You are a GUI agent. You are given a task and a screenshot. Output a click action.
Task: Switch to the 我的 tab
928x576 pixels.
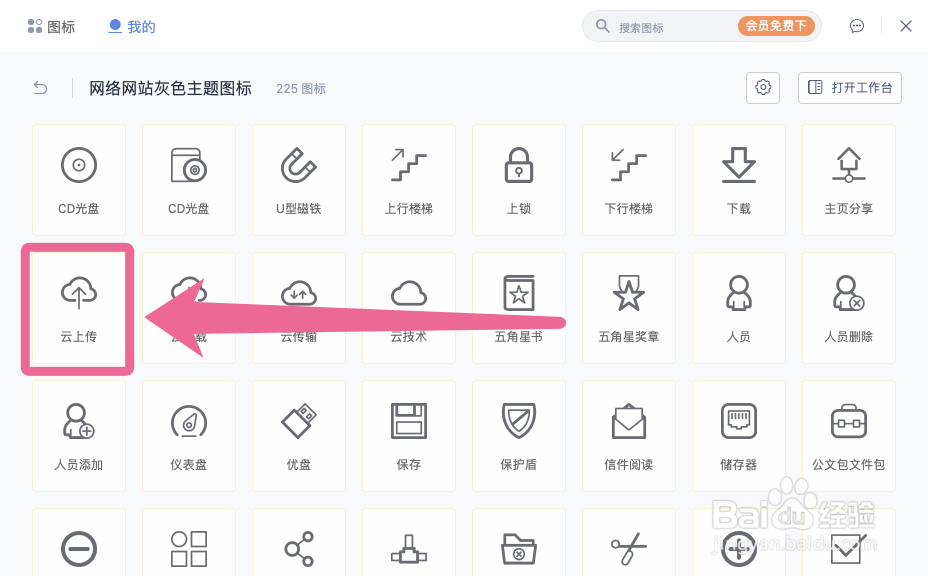click(x=132, y=27)
